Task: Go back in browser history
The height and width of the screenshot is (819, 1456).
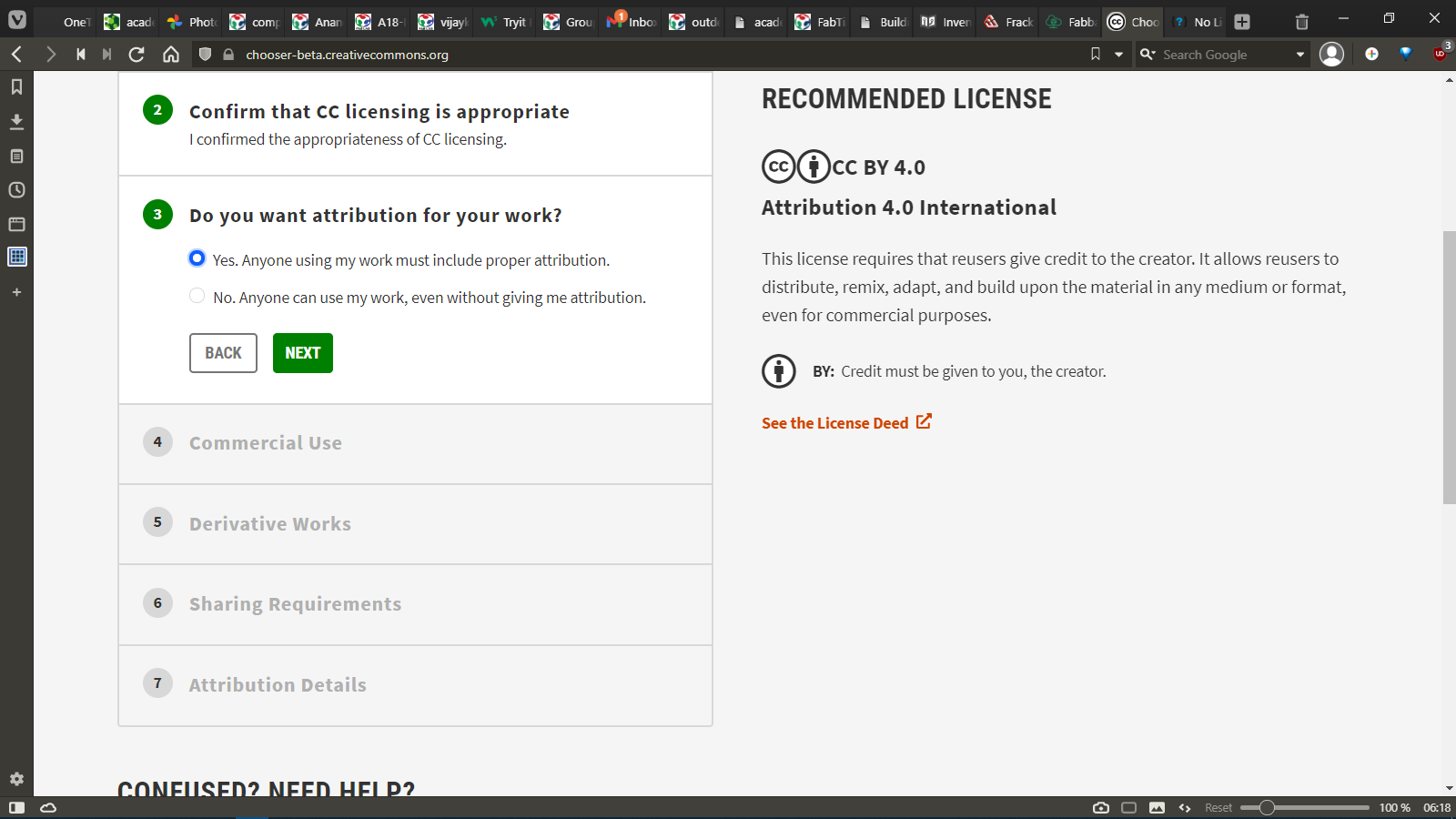Action: pos(17,55)
